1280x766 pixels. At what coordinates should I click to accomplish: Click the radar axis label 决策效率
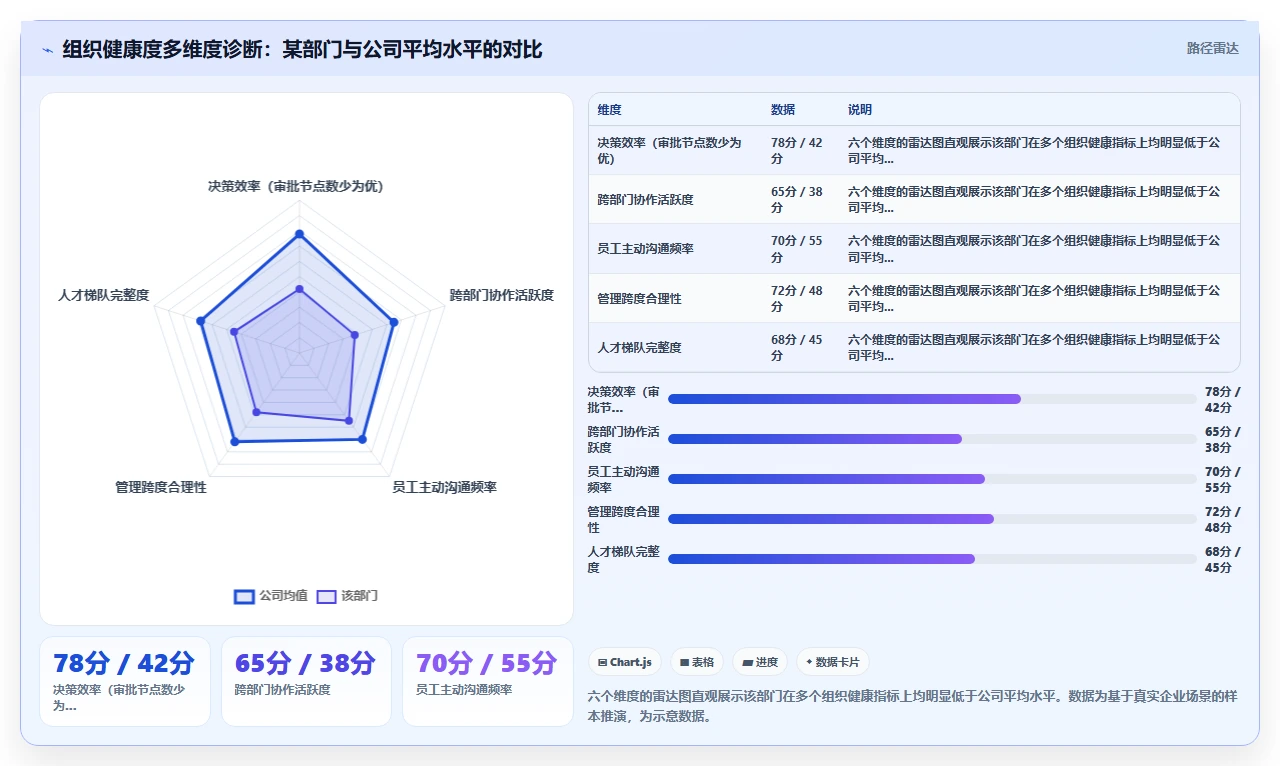coord(296,186)
